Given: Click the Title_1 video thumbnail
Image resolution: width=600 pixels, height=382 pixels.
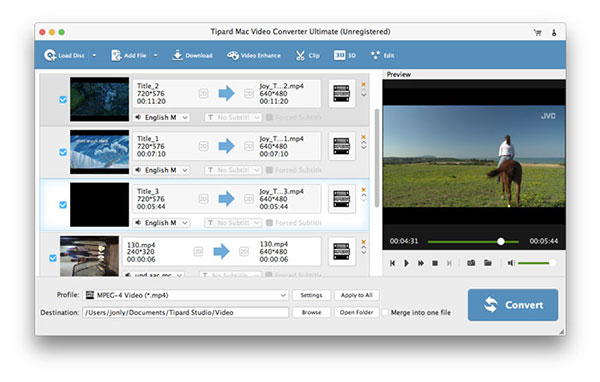Looking at the screenshot, I should [x=99, y=152].
